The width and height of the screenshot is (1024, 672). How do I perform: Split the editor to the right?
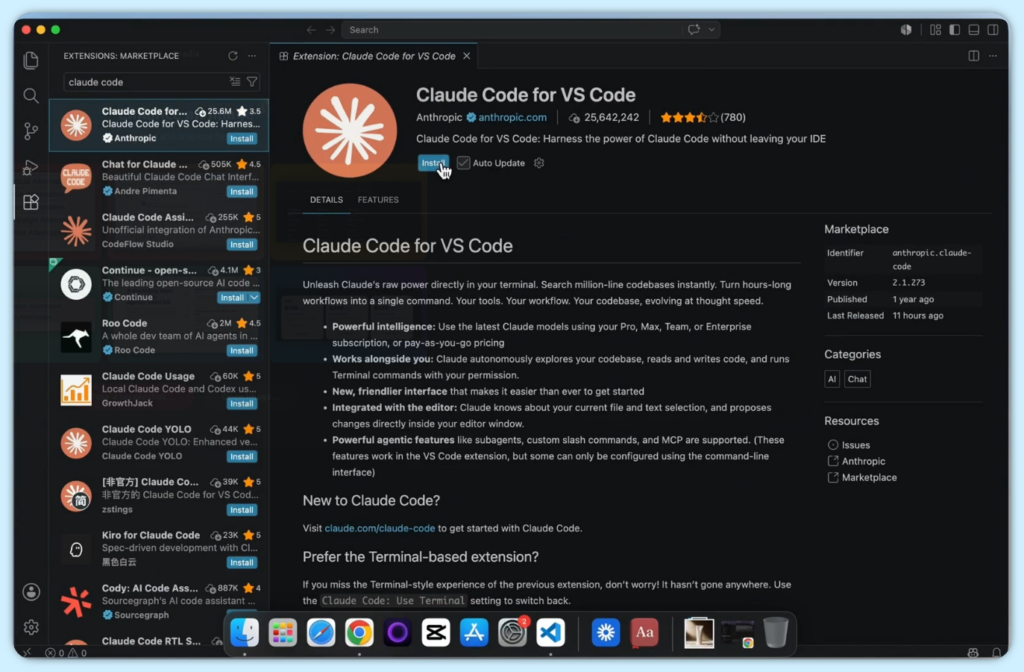[x=974, y=56]
